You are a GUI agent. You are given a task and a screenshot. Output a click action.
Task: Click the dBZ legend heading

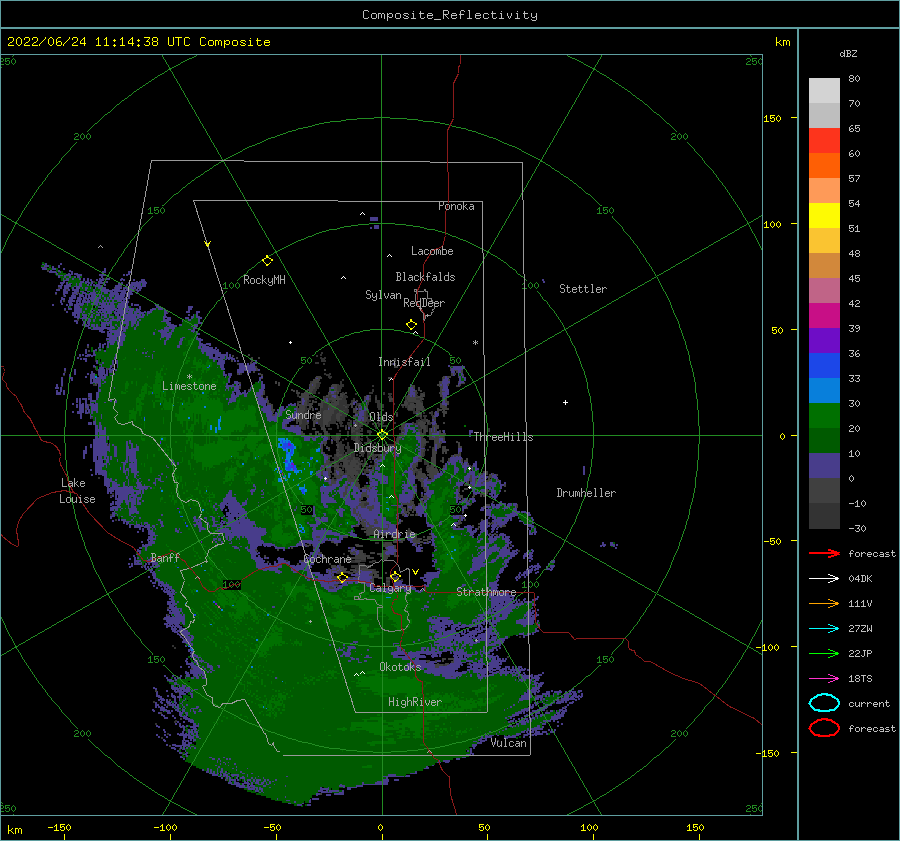848,54
